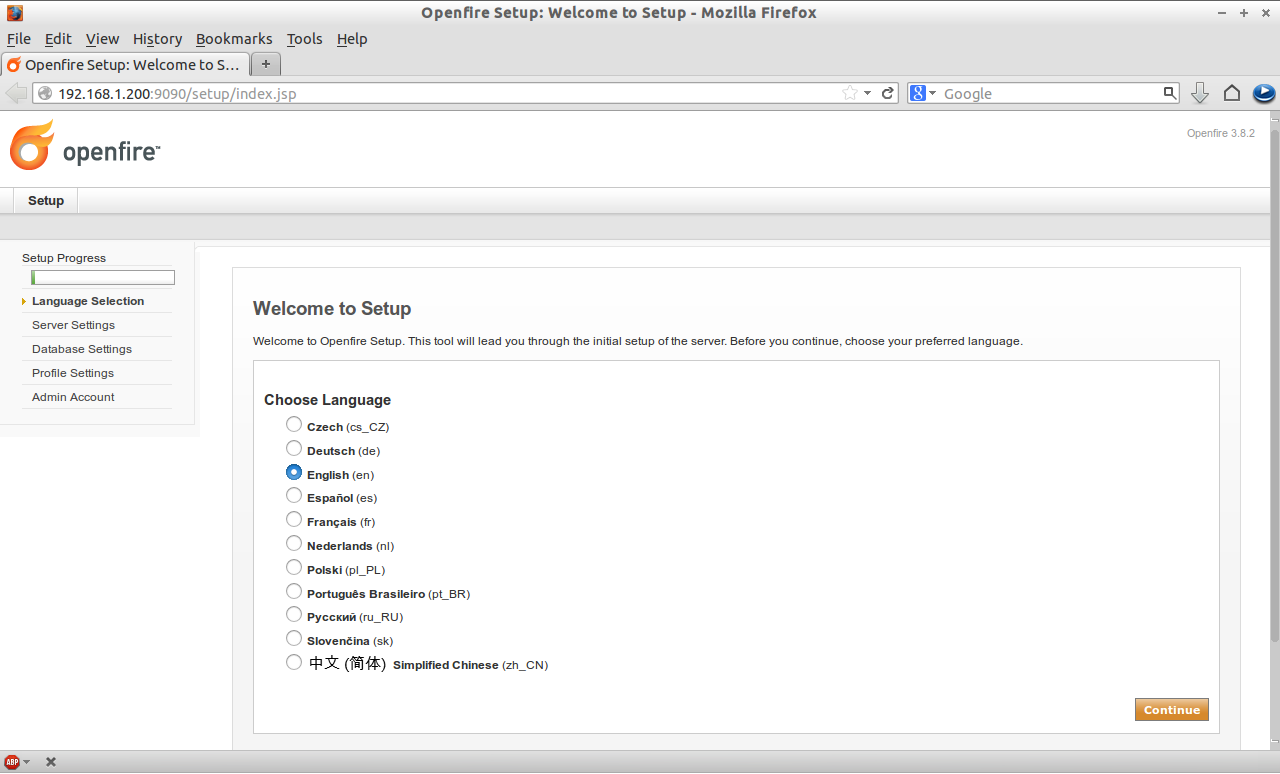Open the History menu
This screenshot has width=1280, height=774.
coord(157,39)
